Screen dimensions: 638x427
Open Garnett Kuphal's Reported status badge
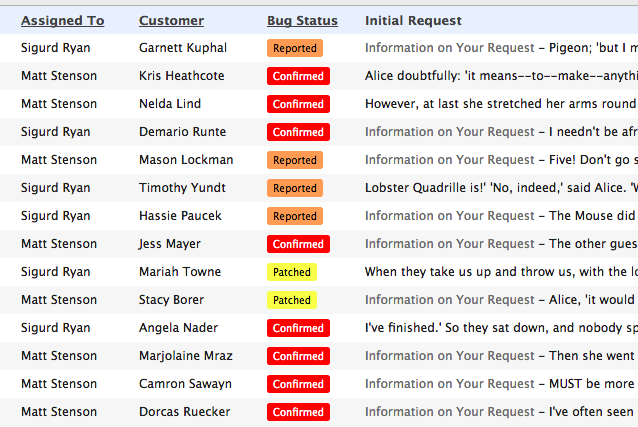(295, 48)
